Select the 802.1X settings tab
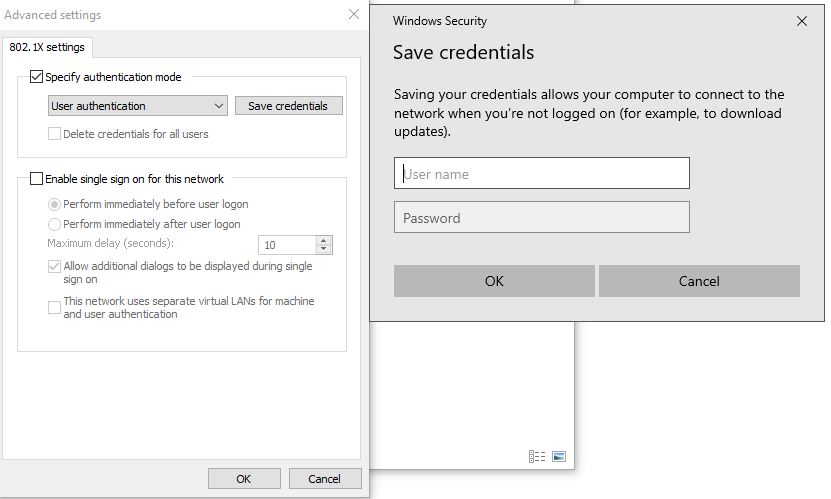This screenshot has width=831, height=499. [47, 47]
